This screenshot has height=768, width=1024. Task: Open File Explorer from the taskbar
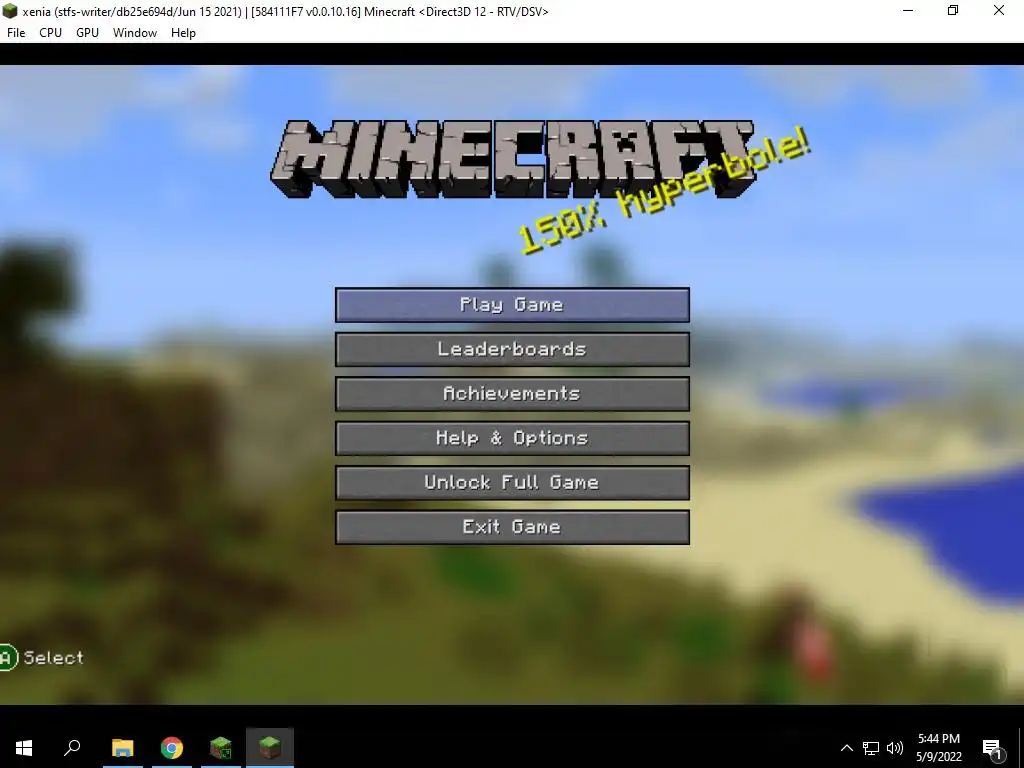pos(122,748)
